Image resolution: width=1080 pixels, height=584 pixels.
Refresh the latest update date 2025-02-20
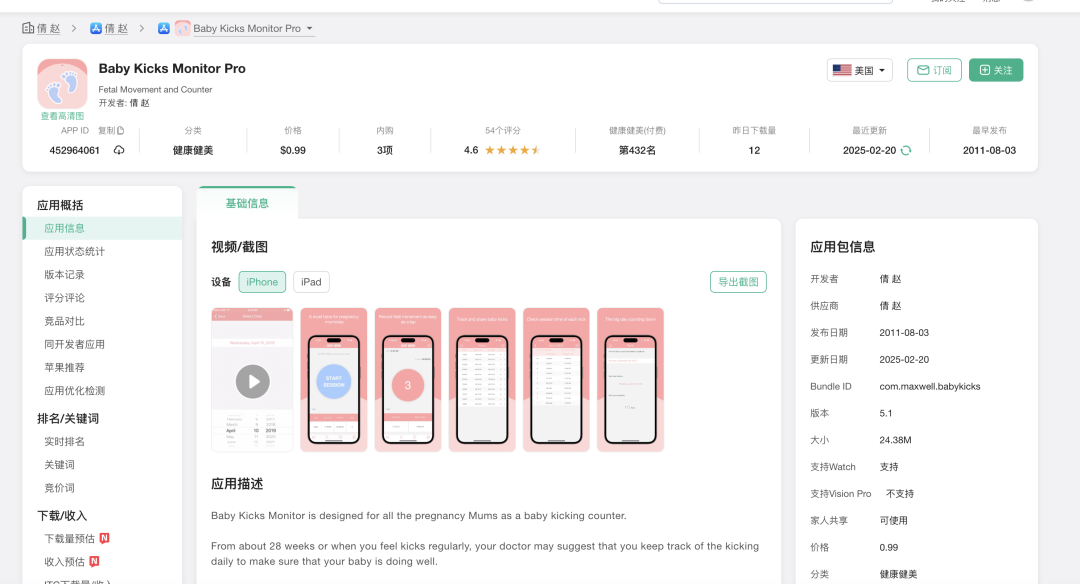(906, 150)
